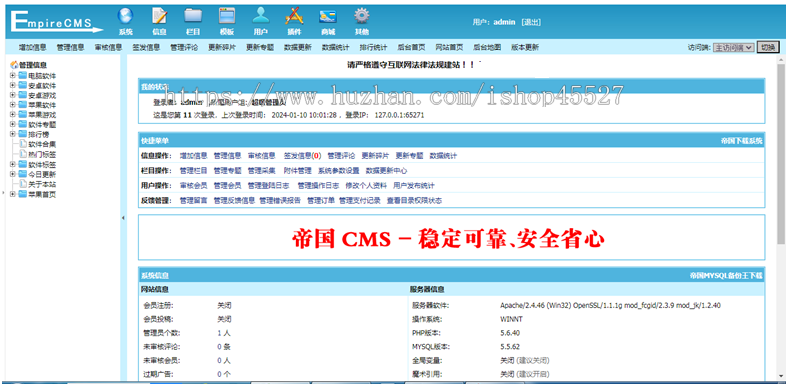Click the 退出 logout link
Screen dimensions: 788x386
tap(531, 22)
